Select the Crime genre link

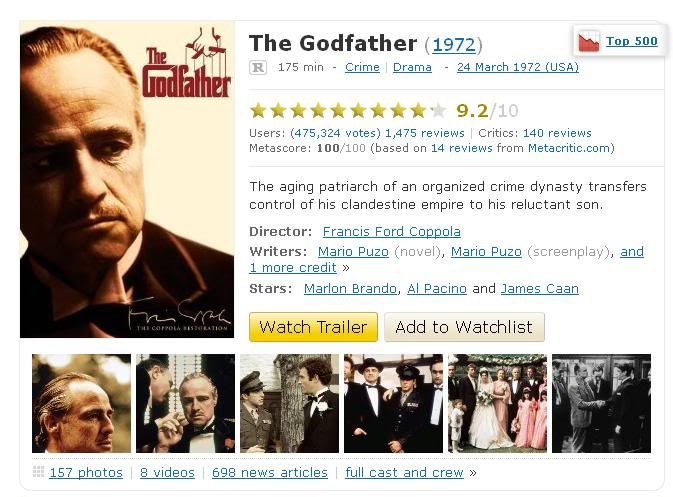point(362,67)
